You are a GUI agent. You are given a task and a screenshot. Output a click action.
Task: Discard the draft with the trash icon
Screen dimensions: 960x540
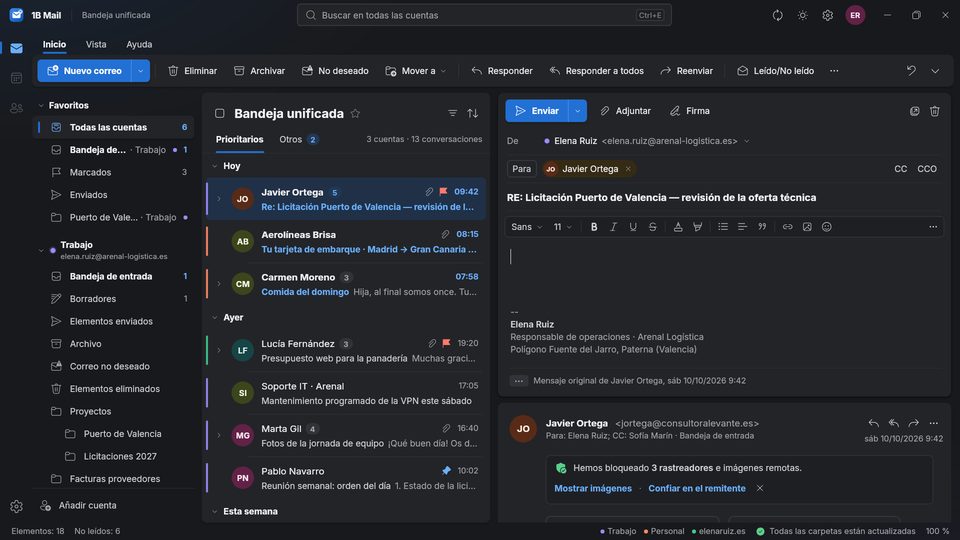[x=934, y=111]
